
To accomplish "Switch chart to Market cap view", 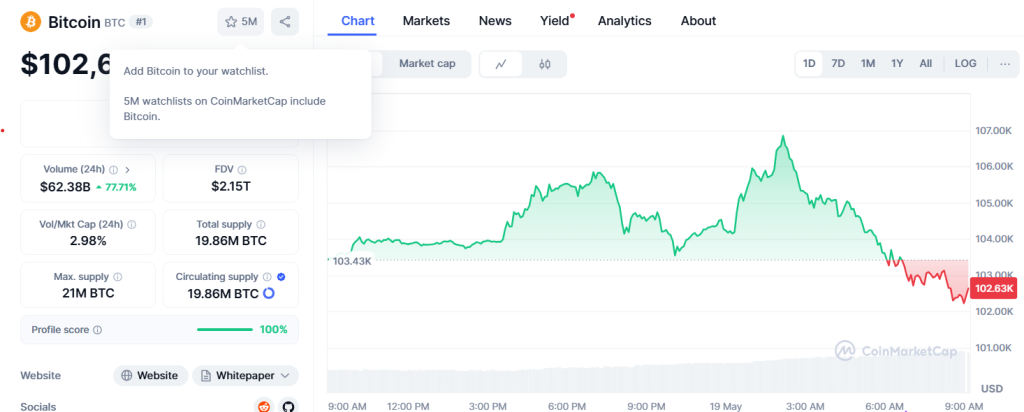I will click(427, 64).
